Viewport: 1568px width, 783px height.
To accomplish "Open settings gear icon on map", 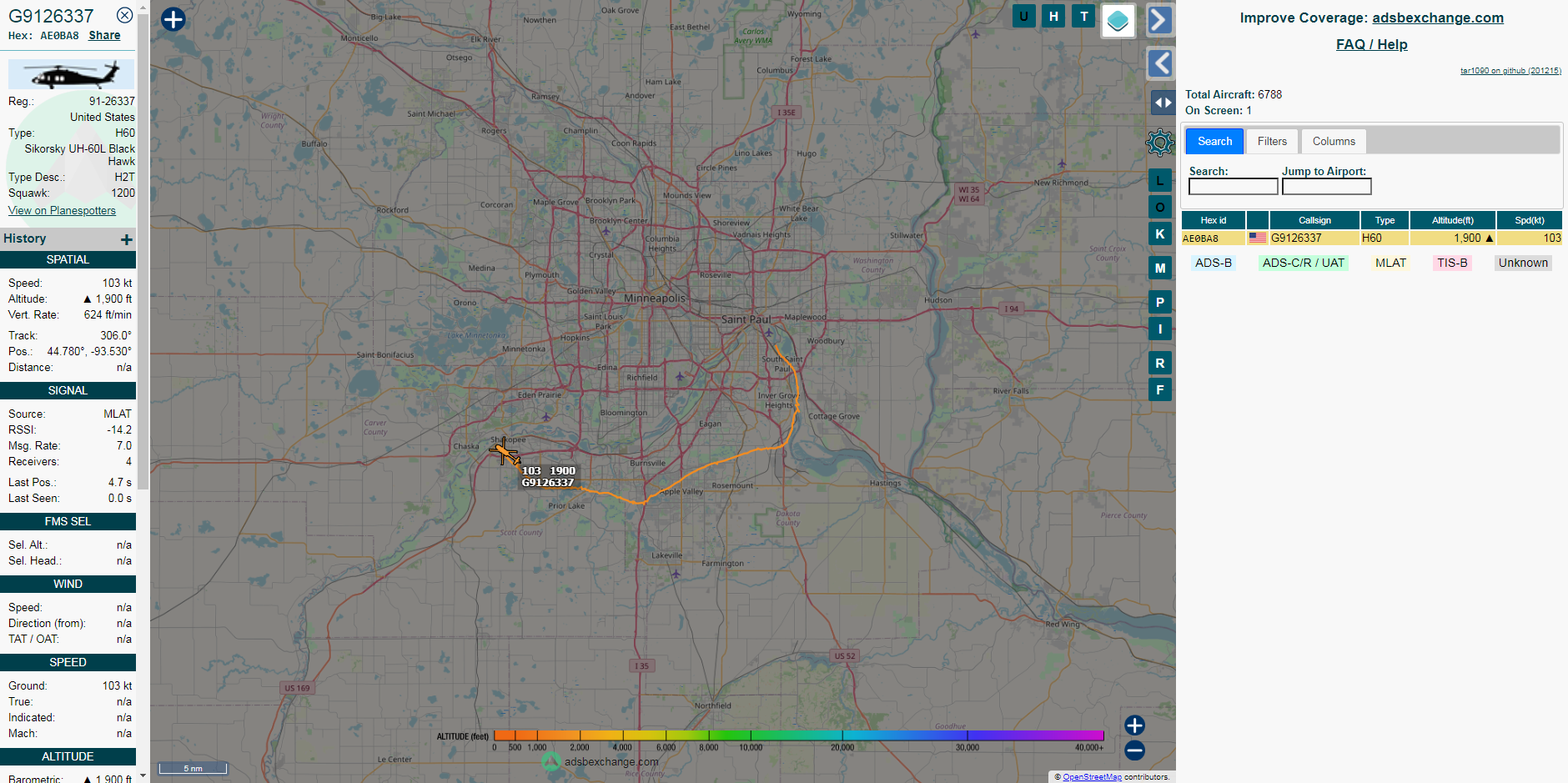I will (1159, 143).
